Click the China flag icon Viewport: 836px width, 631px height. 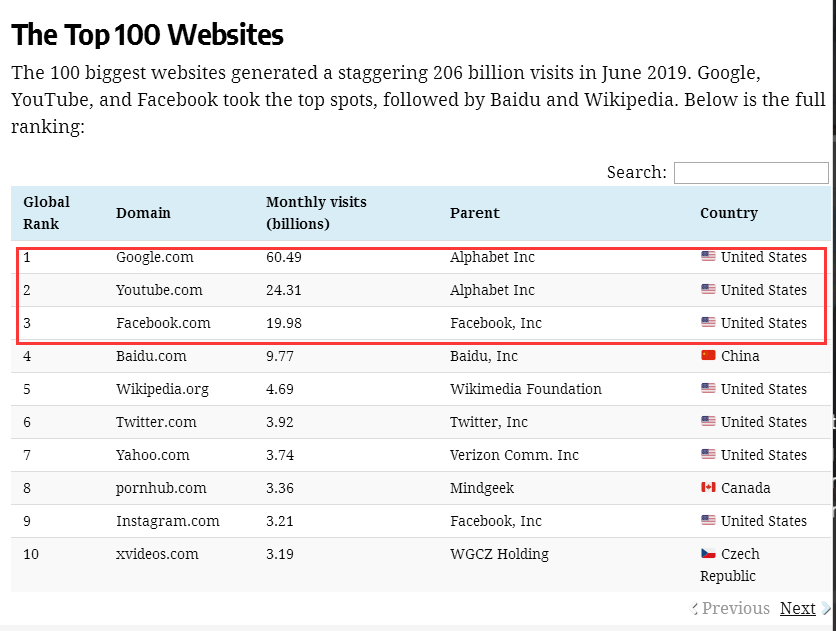click(x=708, y=355)
